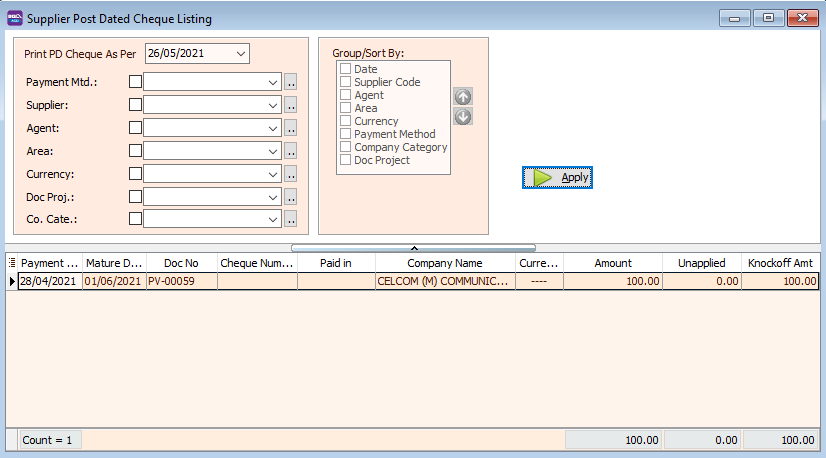The width and height of the screenshot is (826, 458).
Task: Select document PV-00059 cell
Action: 180,282
